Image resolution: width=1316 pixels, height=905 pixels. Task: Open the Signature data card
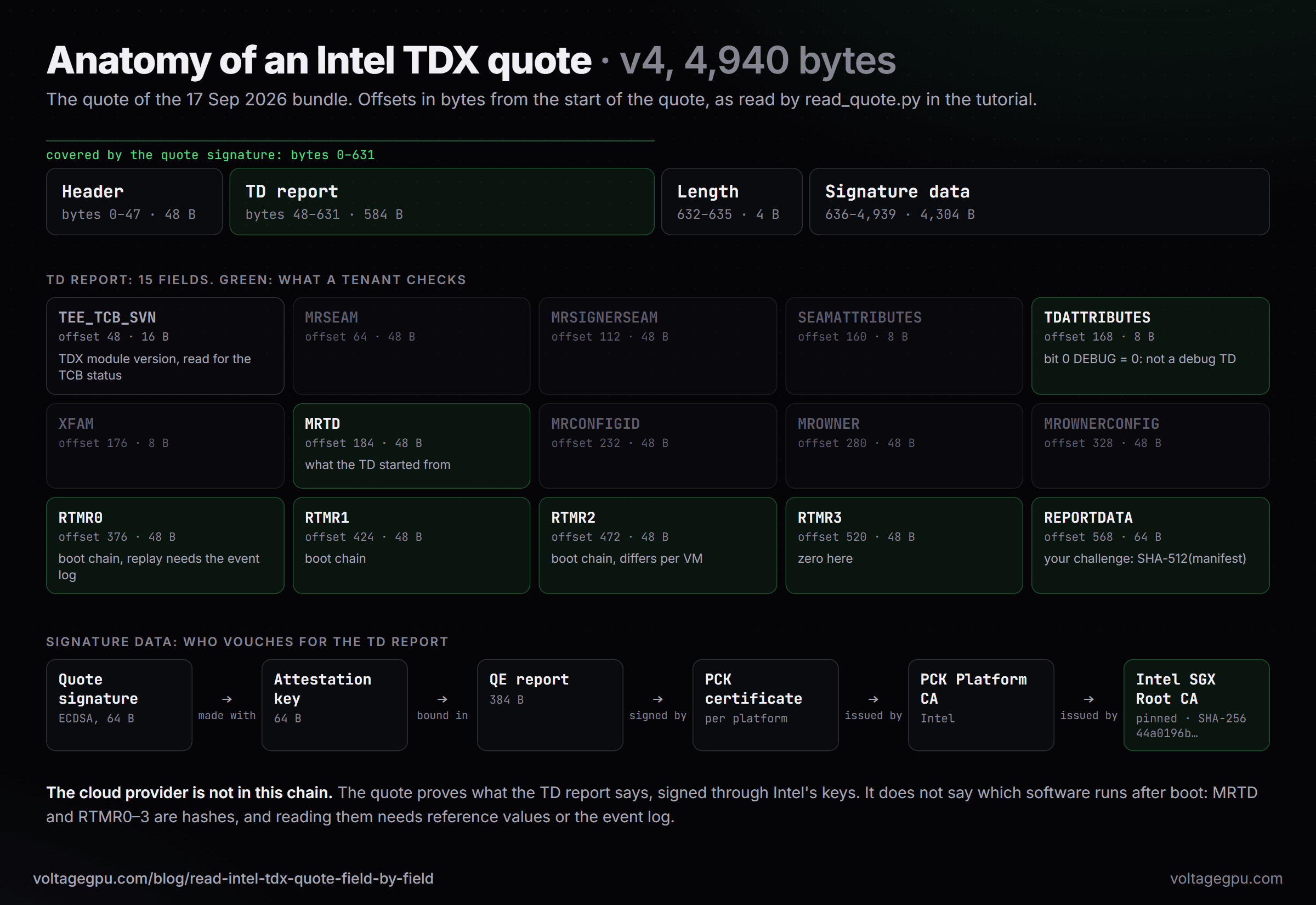[1039, 201]
